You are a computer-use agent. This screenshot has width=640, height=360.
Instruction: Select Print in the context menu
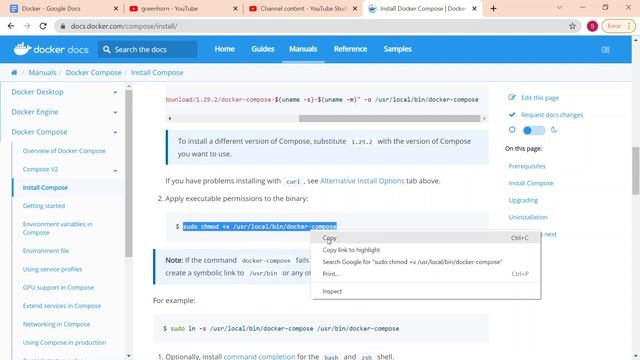click(426, 274)
